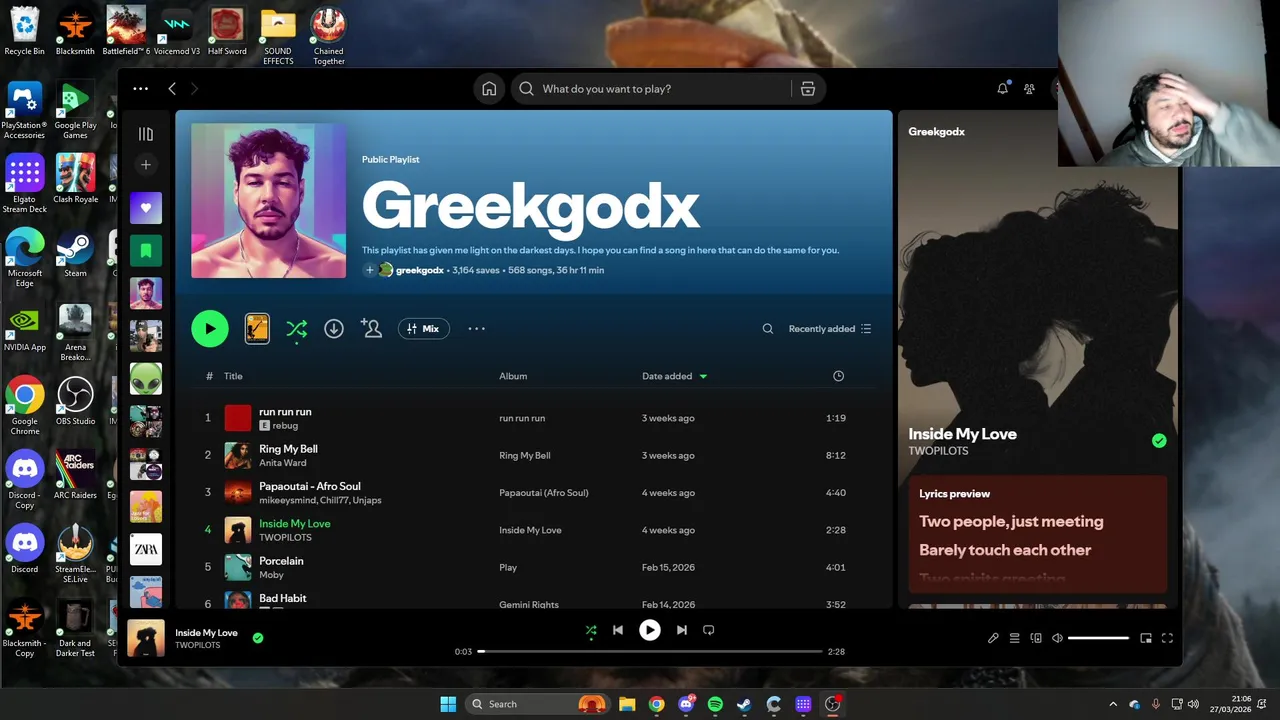Open Connect to a device

coord(1036,638)
